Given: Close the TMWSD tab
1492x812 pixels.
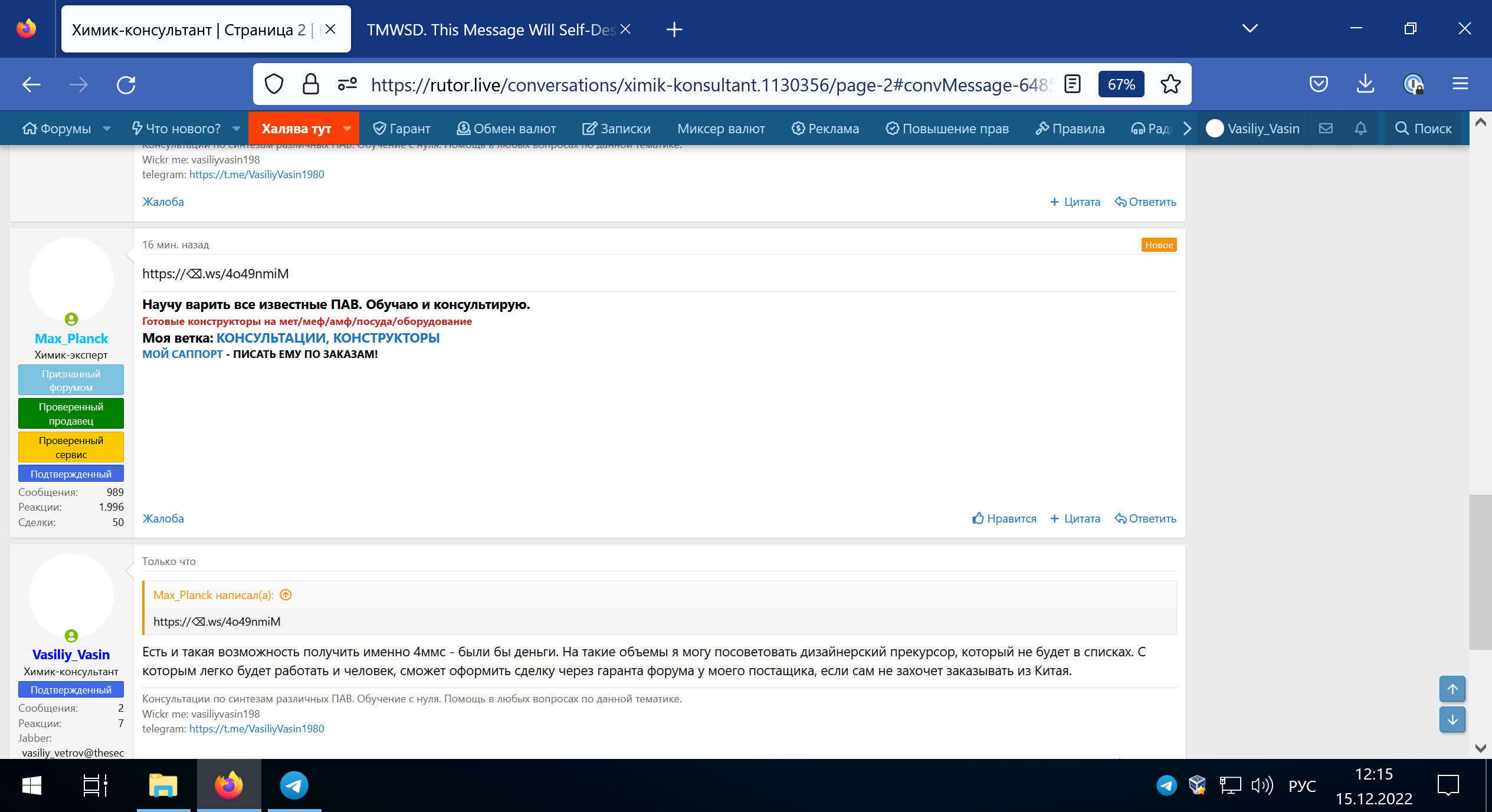Looking at the screenshot, I should tap(626, 29).
